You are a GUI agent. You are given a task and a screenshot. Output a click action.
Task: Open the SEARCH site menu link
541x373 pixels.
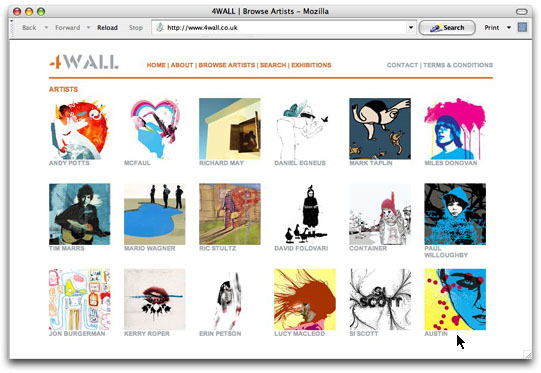(x=273, y=65)
